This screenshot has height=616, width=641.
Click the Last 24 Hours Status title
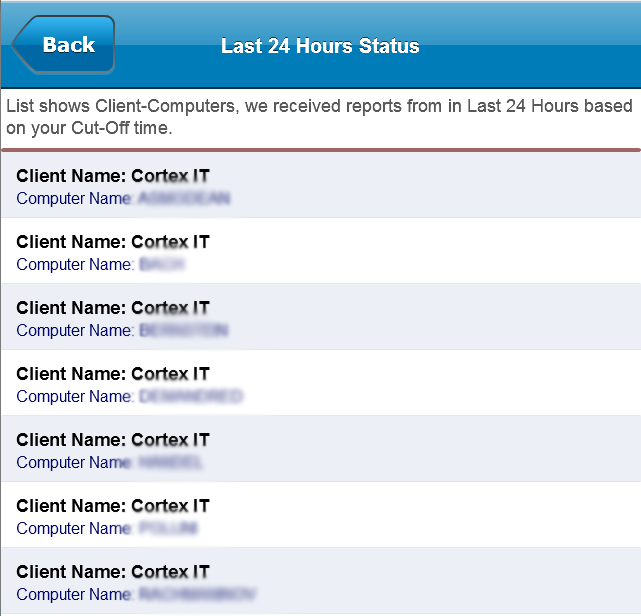click(x=320, y=46)
